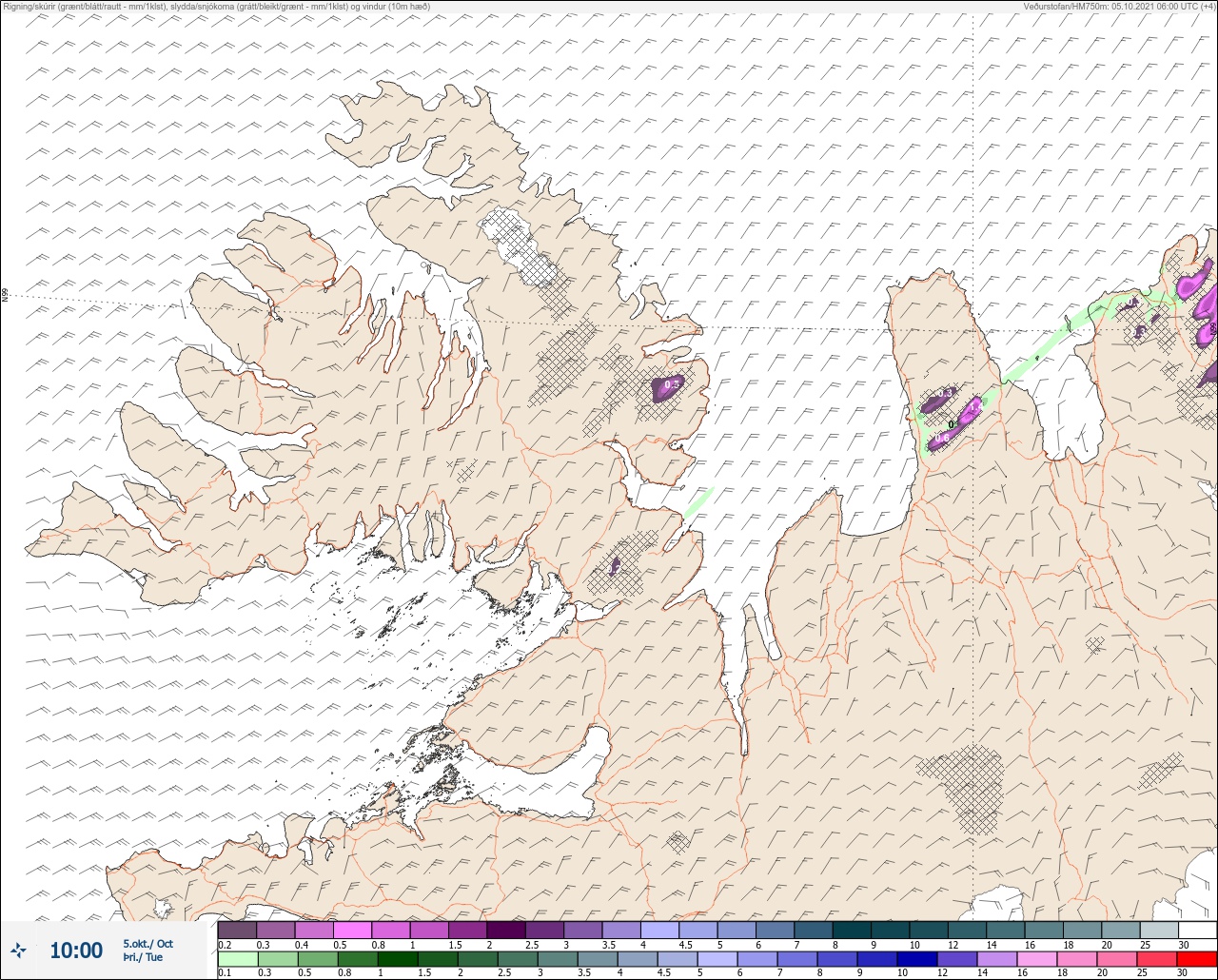Viewport: 1218px width, 980px height.
Task: Pick the medium green rain swatch labeled 0.5
Action: (317, 958)
